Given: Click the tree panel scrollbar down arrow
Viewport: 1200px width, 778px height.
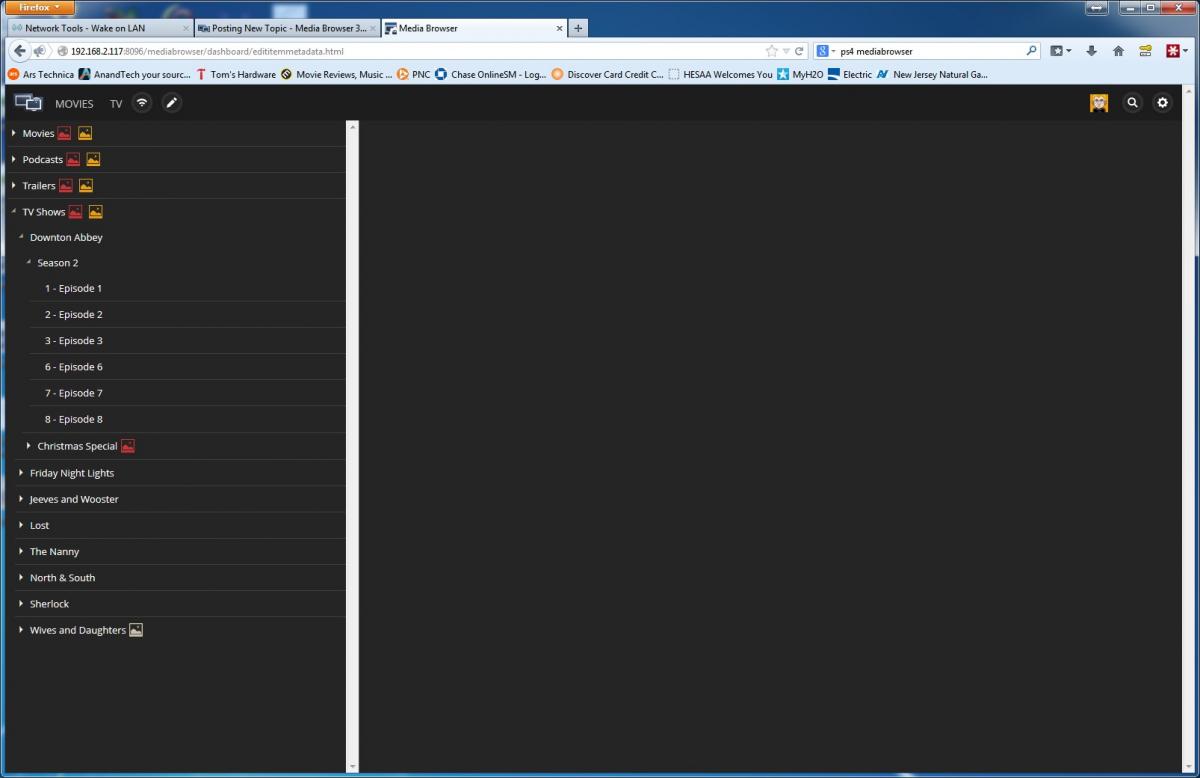Looking at the screenshot, I should click(352, 767).
